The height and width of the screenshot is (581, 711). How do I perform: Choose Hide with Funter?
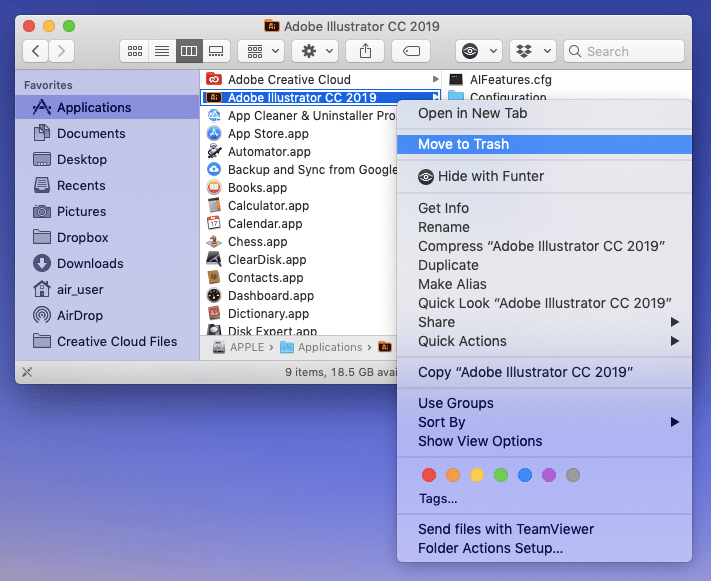(x=544, y=176)
